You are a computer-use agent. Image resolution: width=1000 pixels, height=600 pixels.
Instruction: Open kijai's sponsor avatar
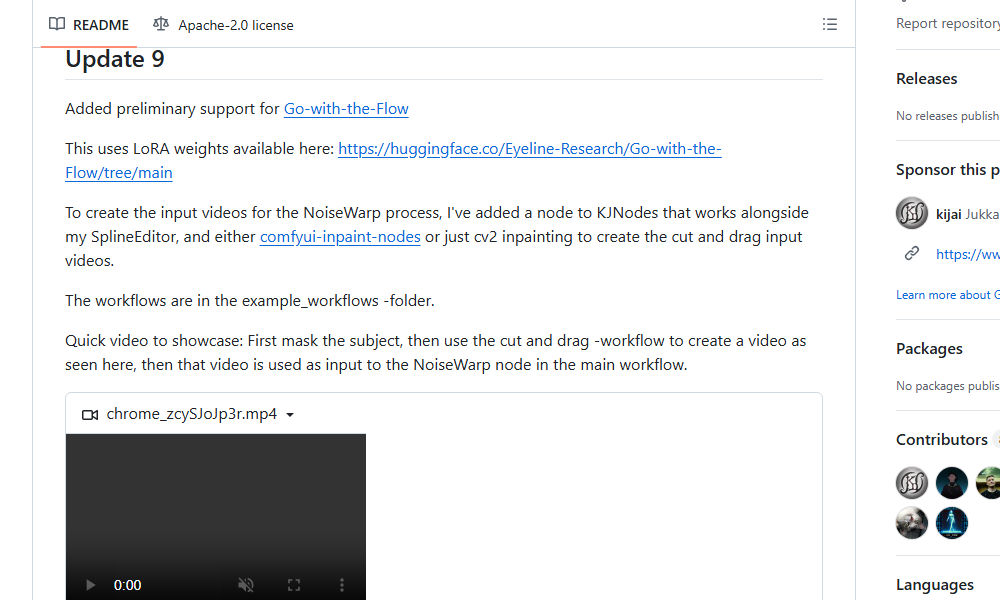(911, 213)
